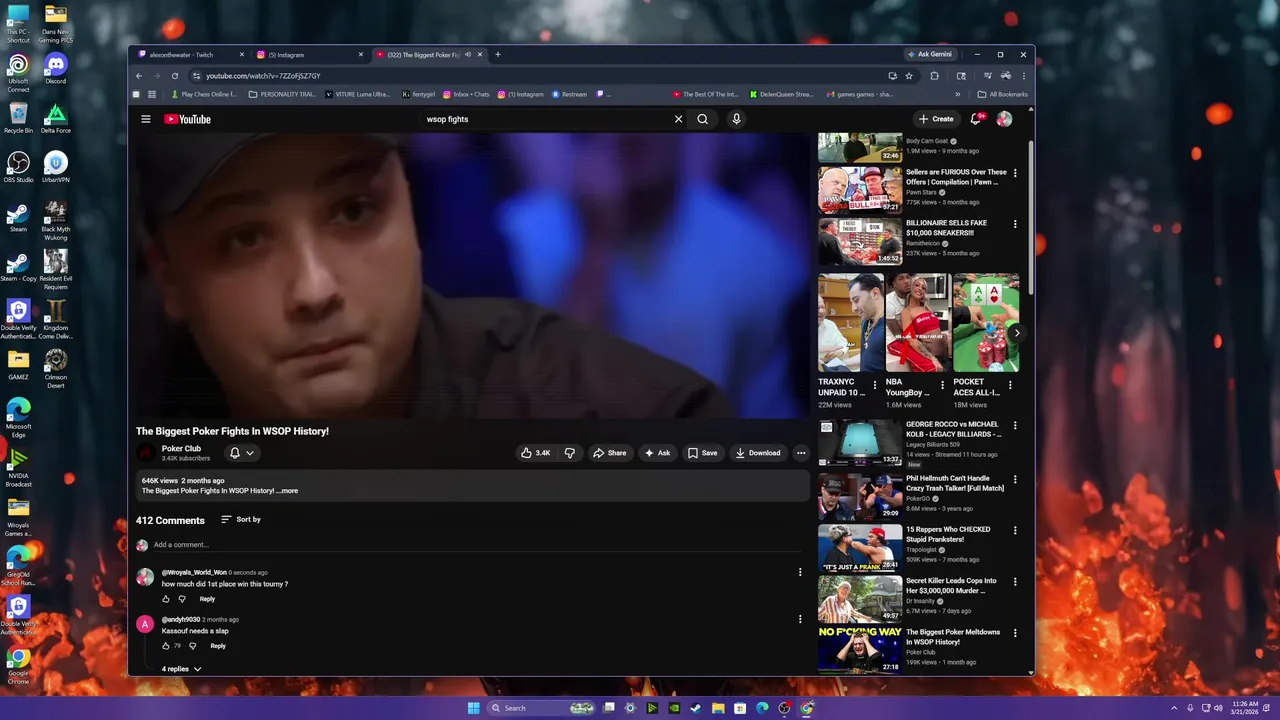Toggle Poker Club notification bell dropdown
1280x720 pixels.
[241, 453]
